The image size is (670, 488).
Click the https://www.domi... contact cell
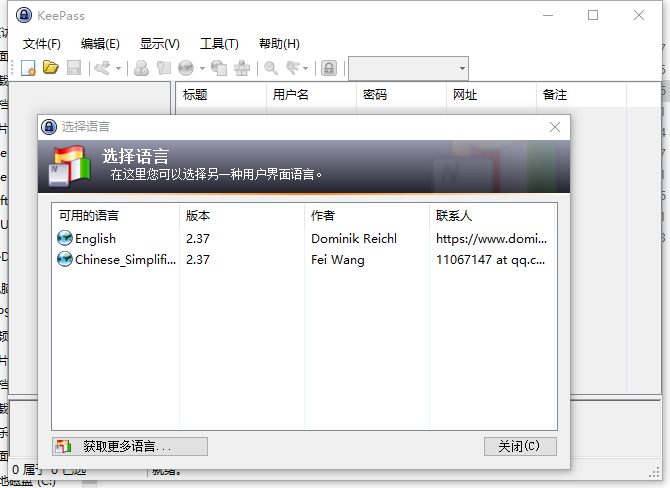click(491, 238)
